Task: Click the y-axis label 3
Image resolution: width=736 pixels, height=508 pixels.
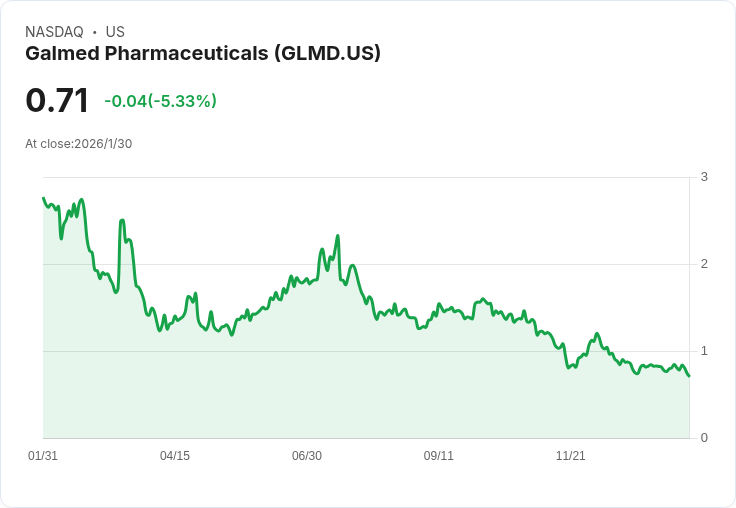Action: [704, 177]
